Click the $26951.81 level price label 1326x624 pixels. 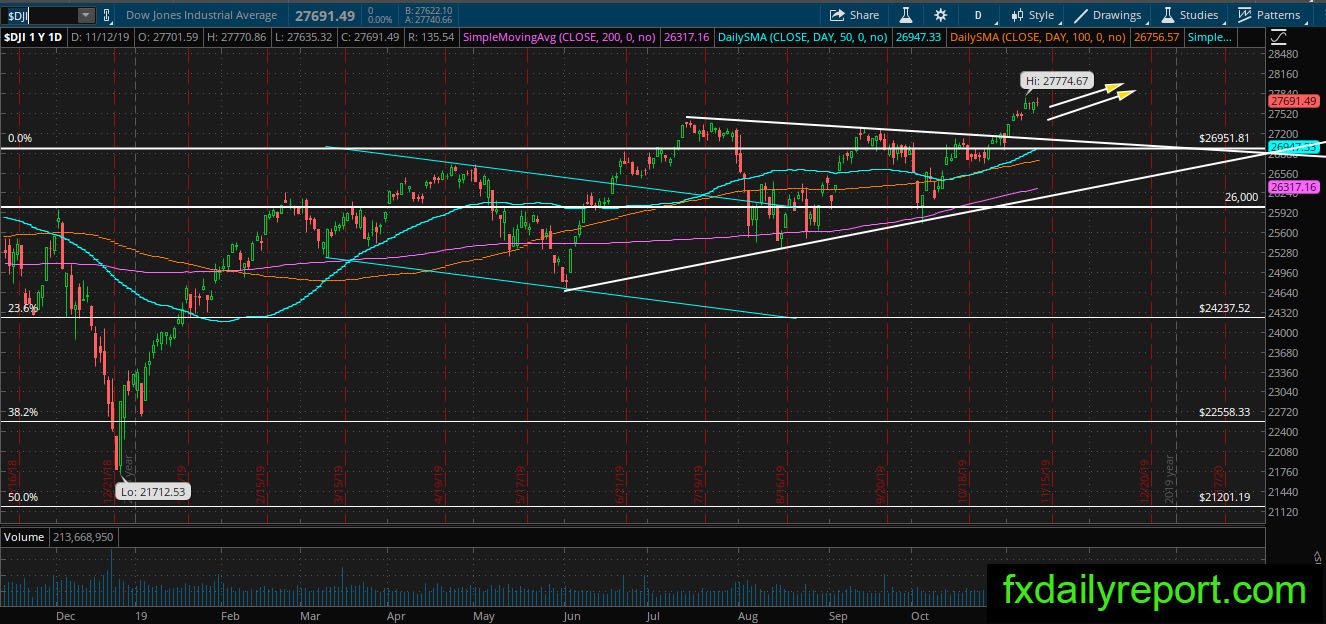1224,138
